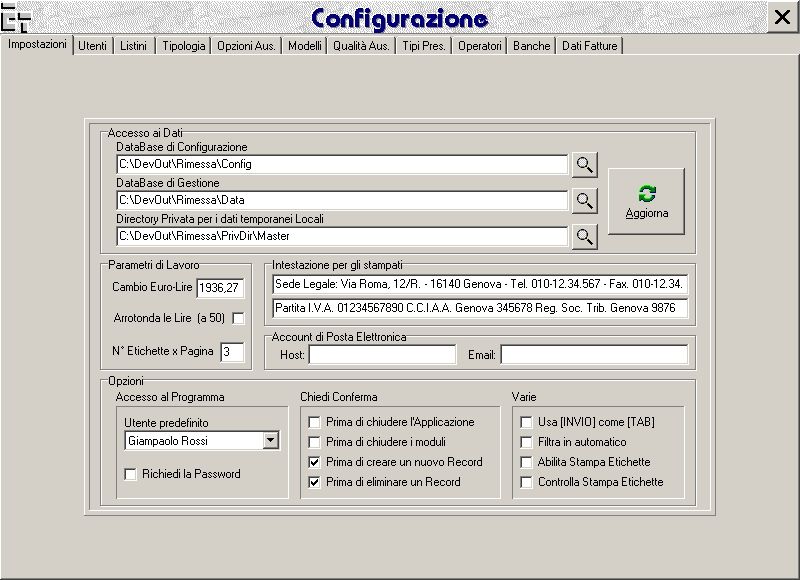Enable Arrotonda le Lire checkbox
The image size is (800, 580).
coord(238,318)
